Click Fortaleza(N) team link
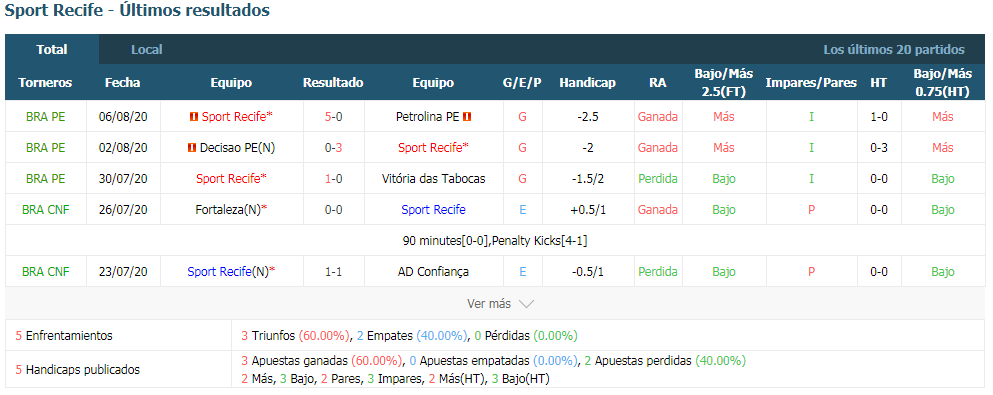The width and height of the screenshot is (993, 395). tap(228, 210)
